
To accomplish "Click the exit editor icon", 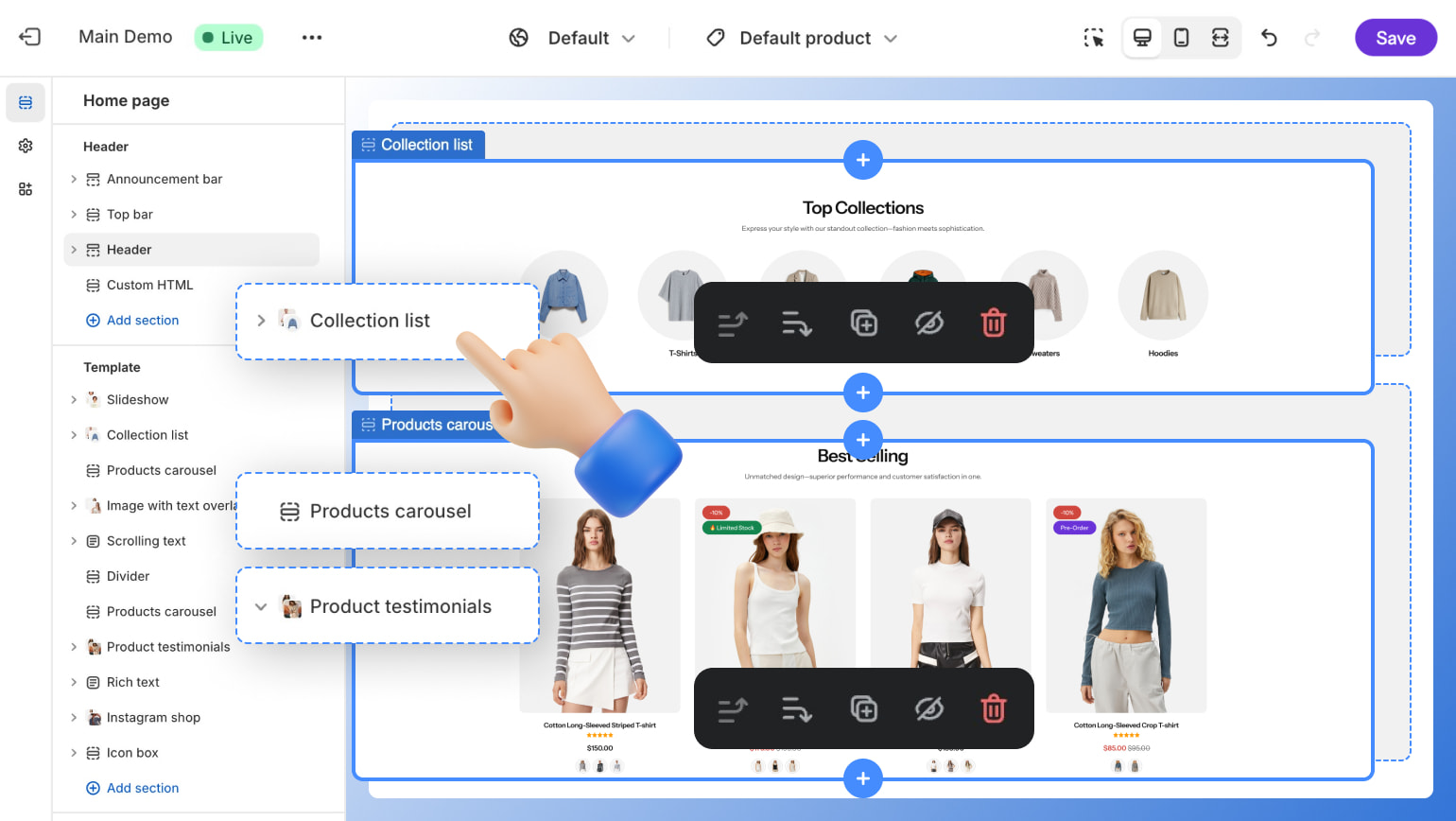I will pyautogui.click(x=29, y=37).
